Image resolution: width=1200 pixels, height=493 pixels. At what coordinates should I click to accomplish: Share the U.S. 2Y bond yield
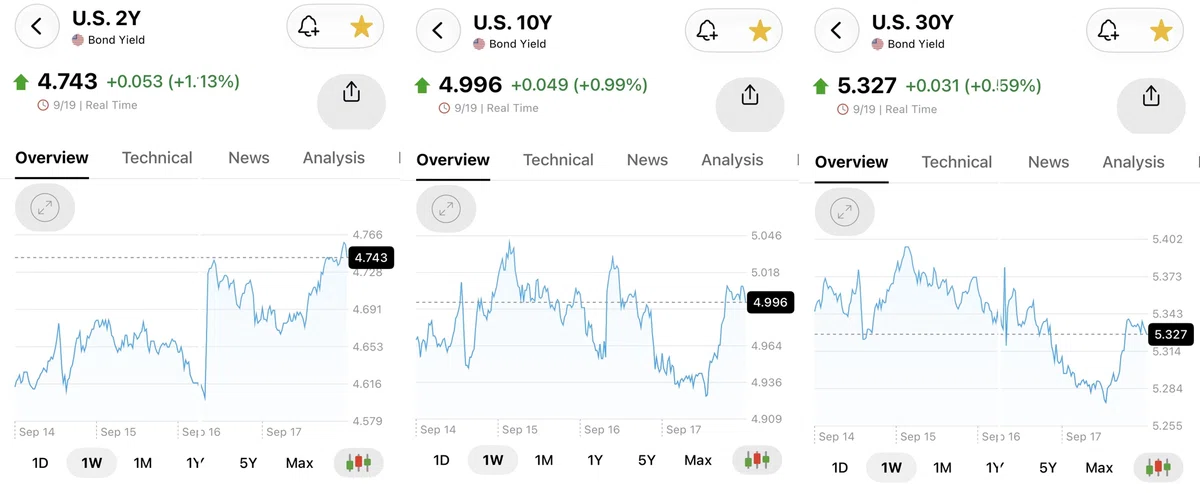tap(351, 93)
